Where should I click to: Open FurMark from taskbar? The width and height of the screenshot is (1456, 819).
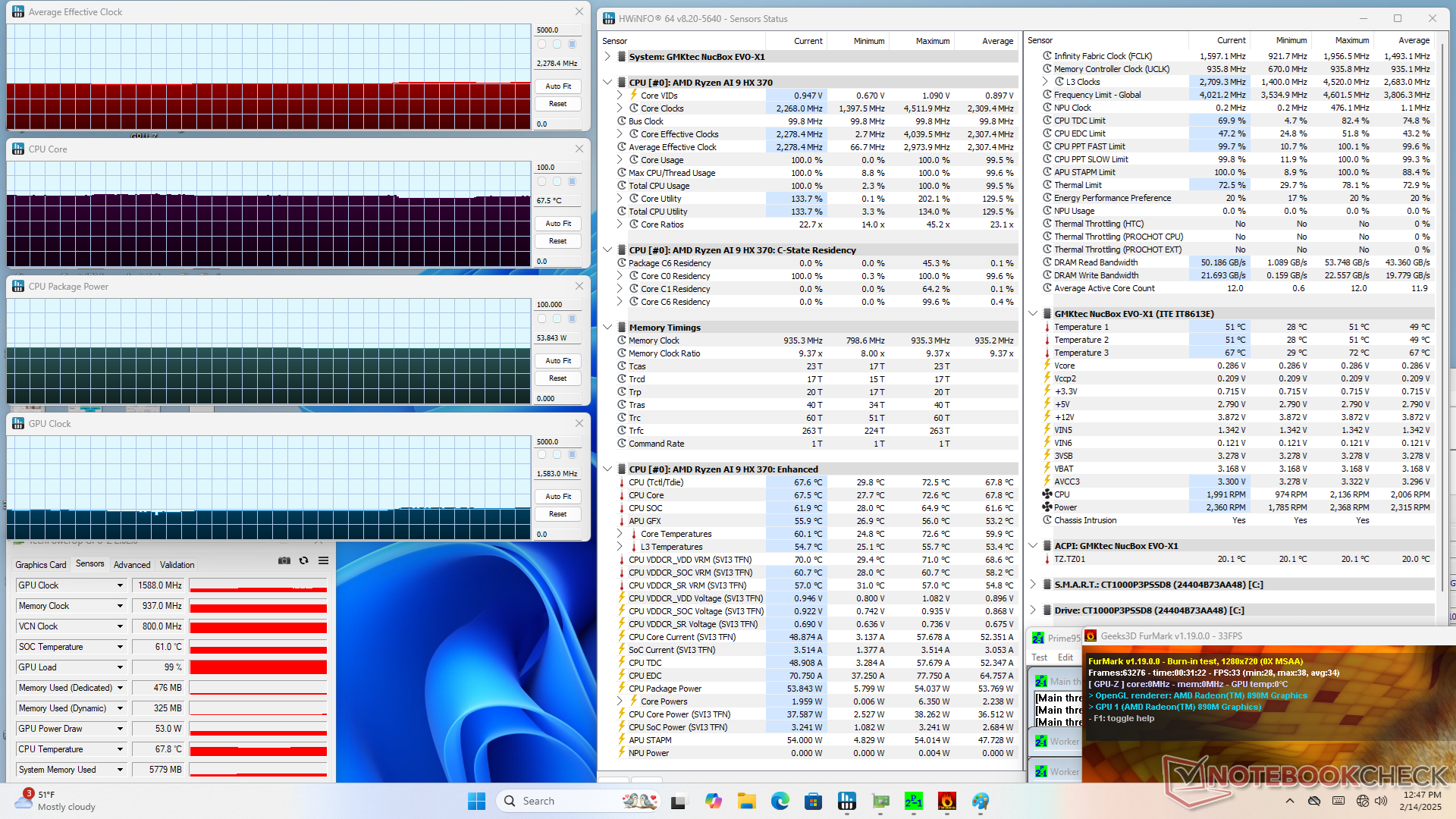coord(946,801)
